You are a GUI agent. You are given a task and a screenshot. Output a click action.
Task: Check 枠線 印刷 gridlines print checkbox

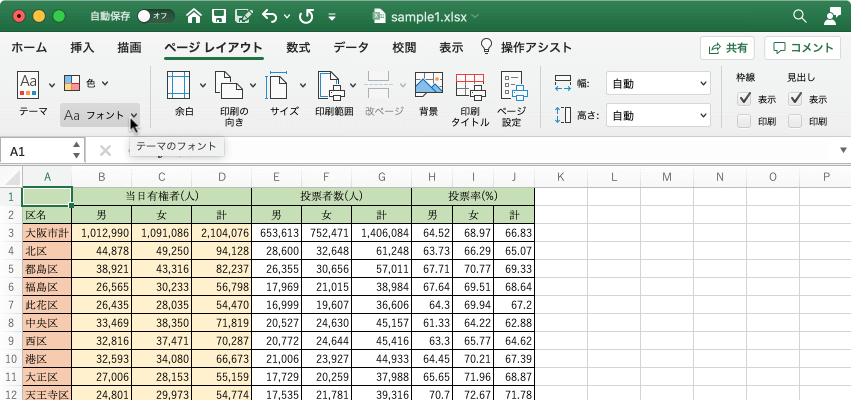(744, 121)
